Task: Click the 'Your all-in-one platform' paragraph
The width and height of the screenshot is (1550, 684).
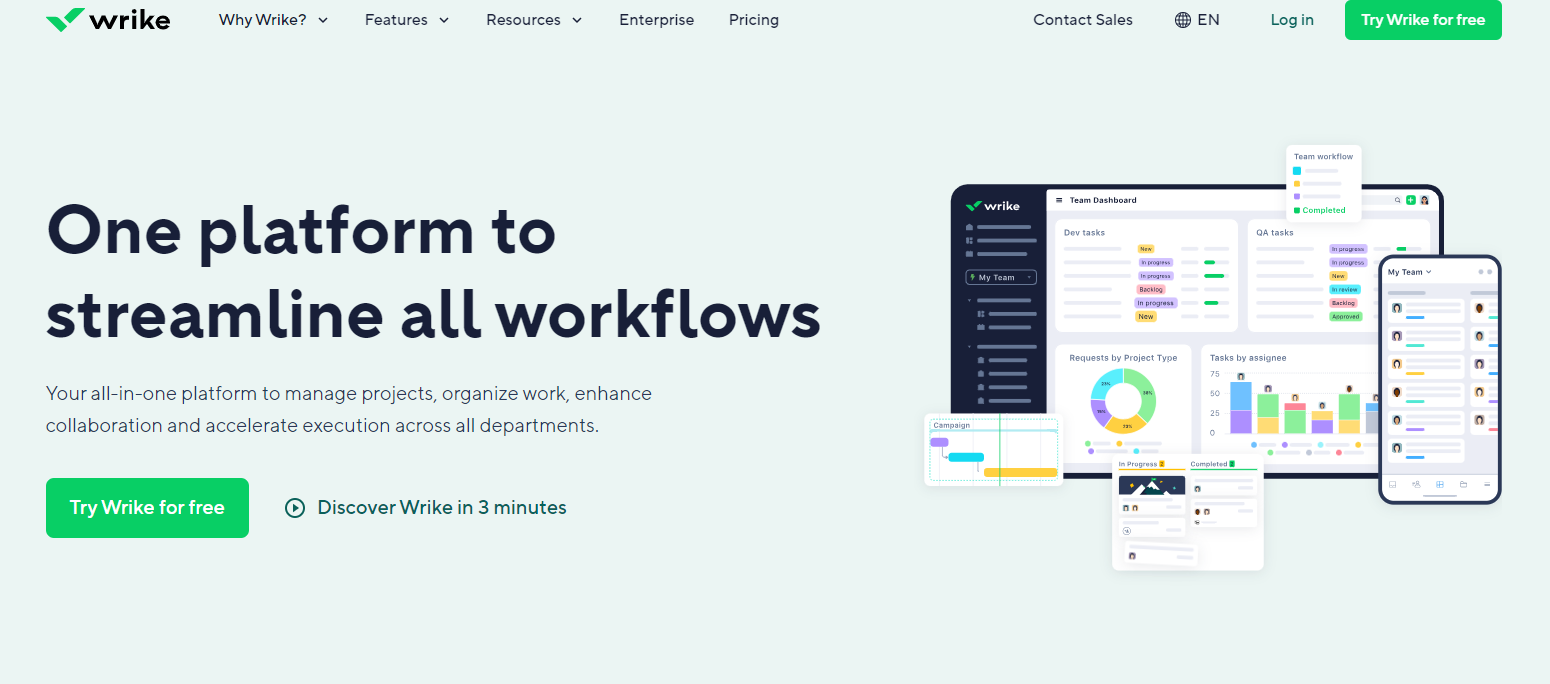Action: (349, 409)
